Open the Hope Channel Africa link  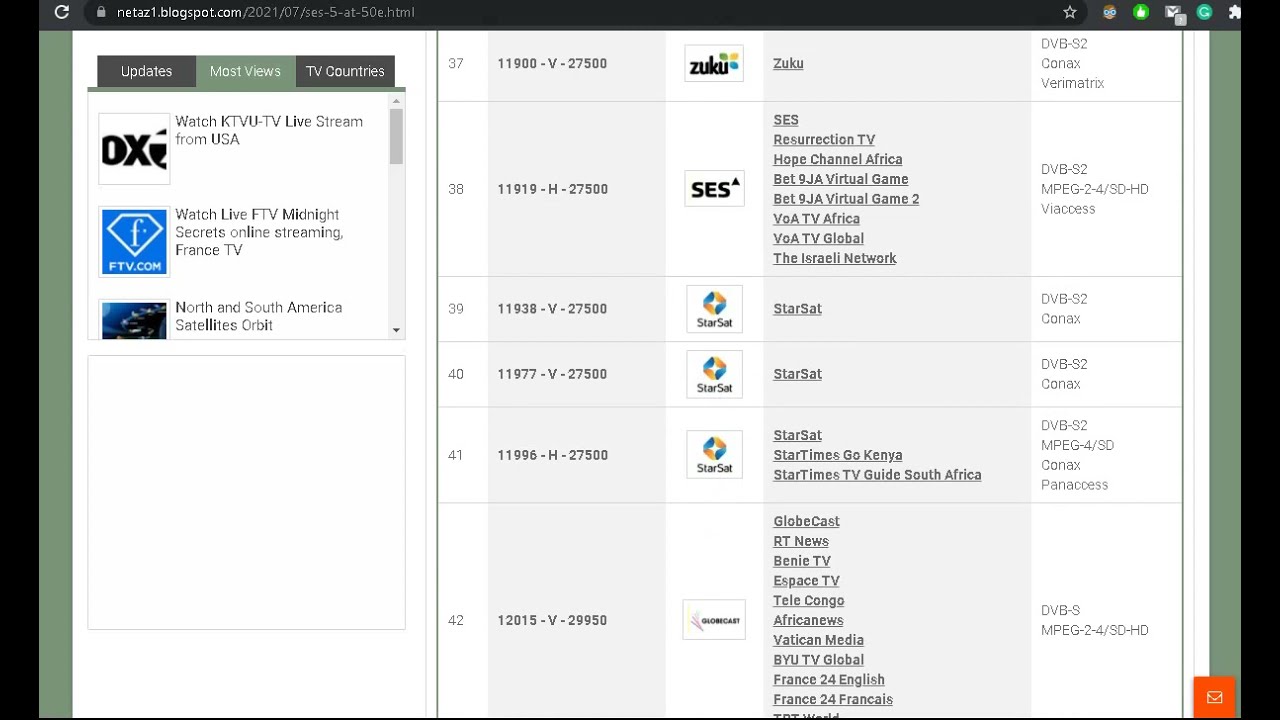point(838,159)
